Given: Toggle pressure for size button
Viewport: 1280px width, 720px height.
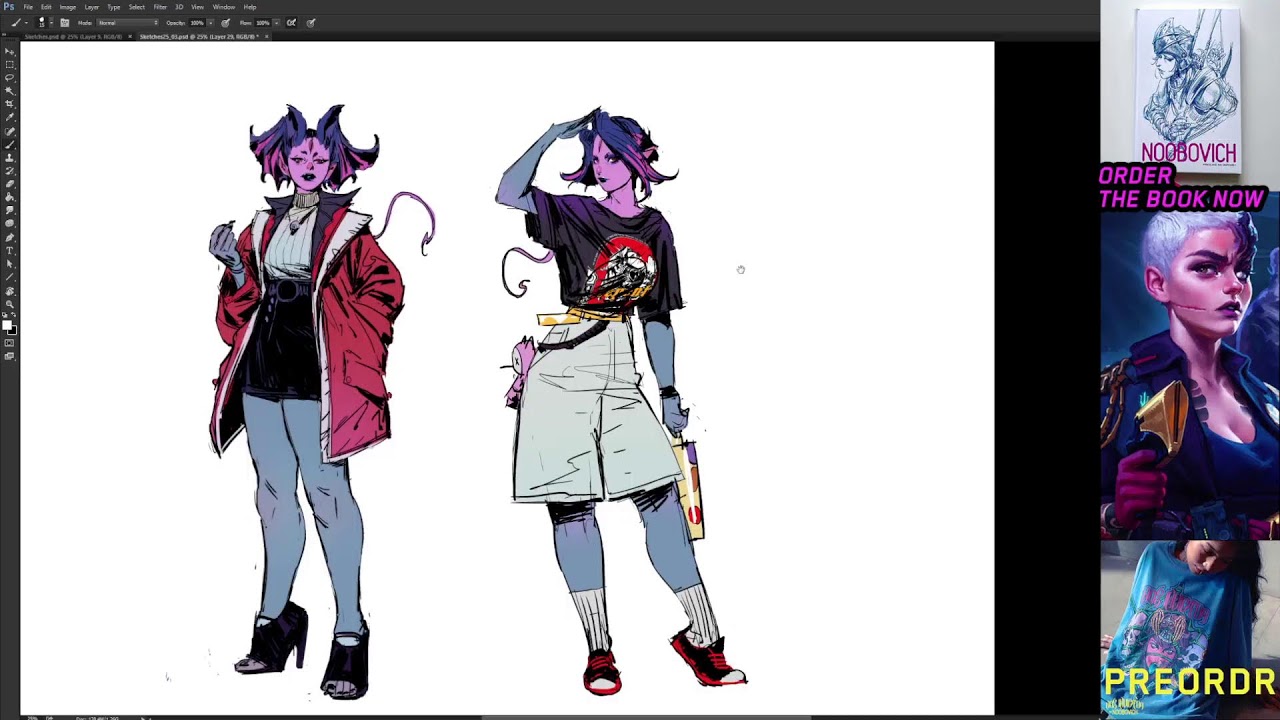Looking at the screenshot, I should pos(311,23).
